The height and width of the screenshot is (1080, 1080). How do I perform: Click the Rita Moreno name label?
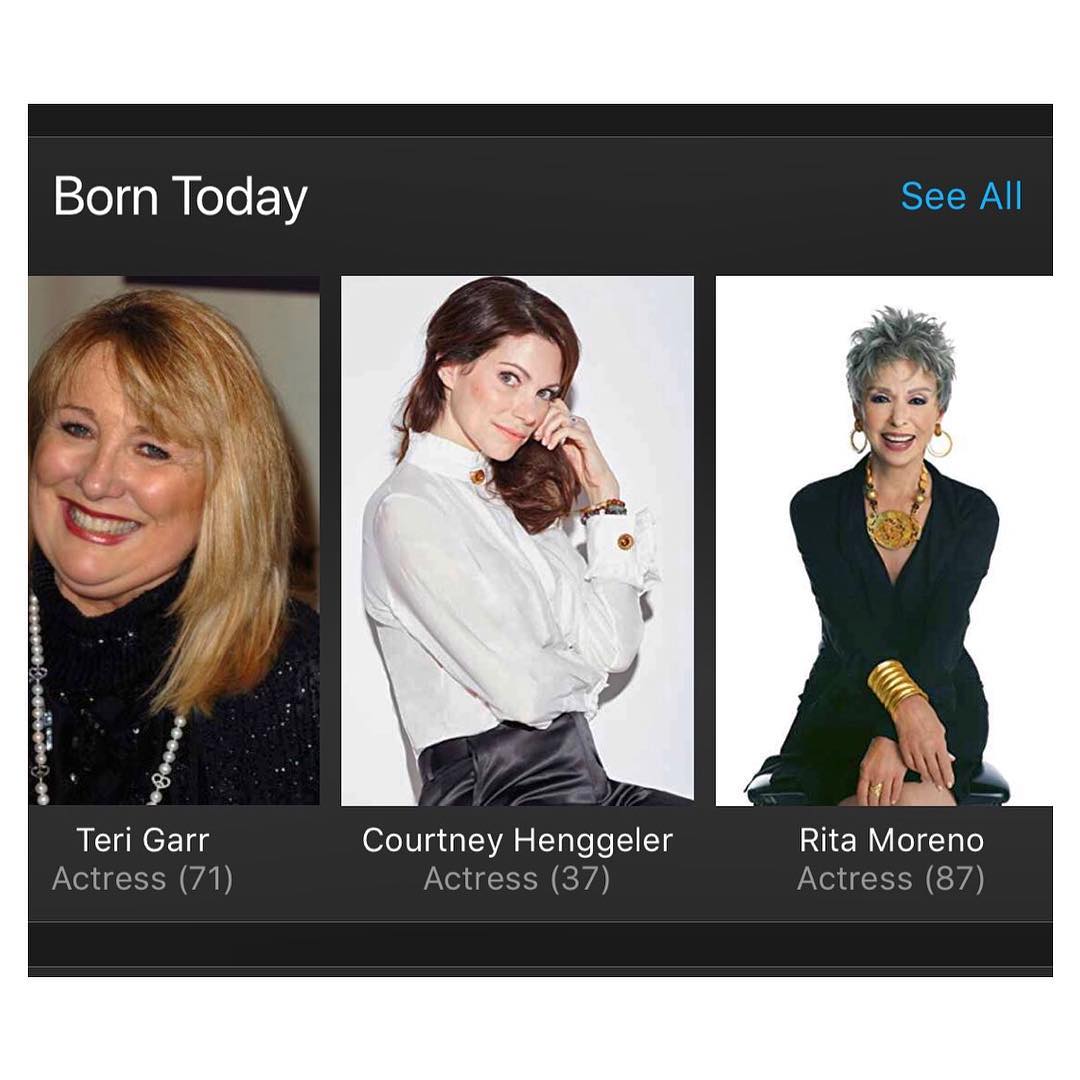(x=891, y=840)
